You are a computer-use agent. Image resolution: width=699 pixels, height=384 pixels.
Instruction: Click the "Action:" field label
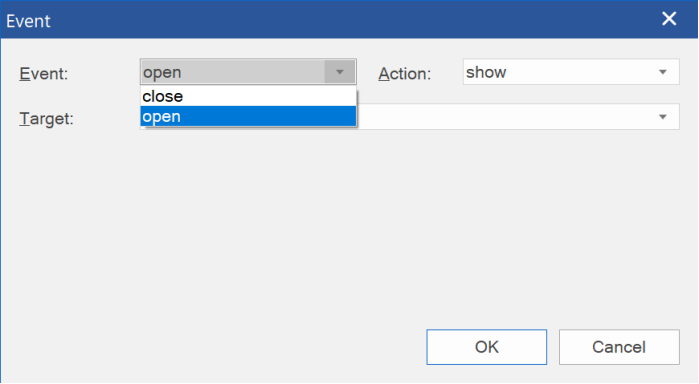pyautogui.click(x=405, y=74)
